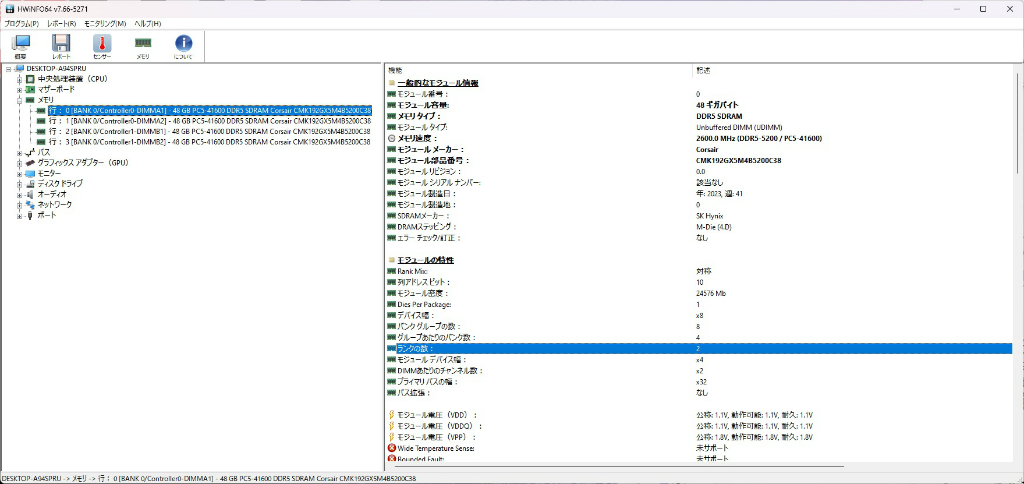Select the Dies Per Package row label
Viewport: 1024px width, 484px height.
[424, 304]
